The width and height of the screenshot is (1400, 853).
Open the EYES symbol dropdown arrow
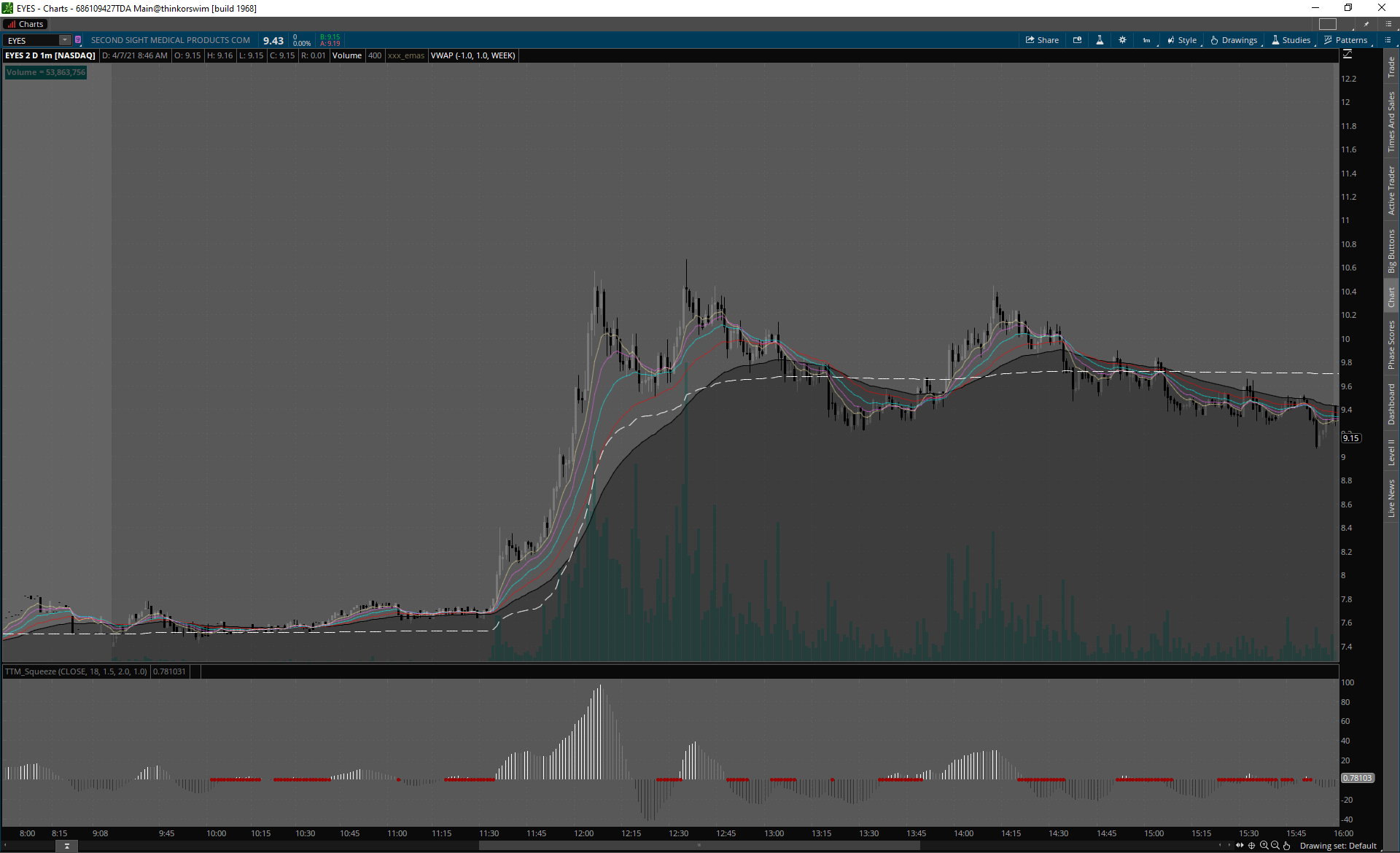tap(65, 40)
